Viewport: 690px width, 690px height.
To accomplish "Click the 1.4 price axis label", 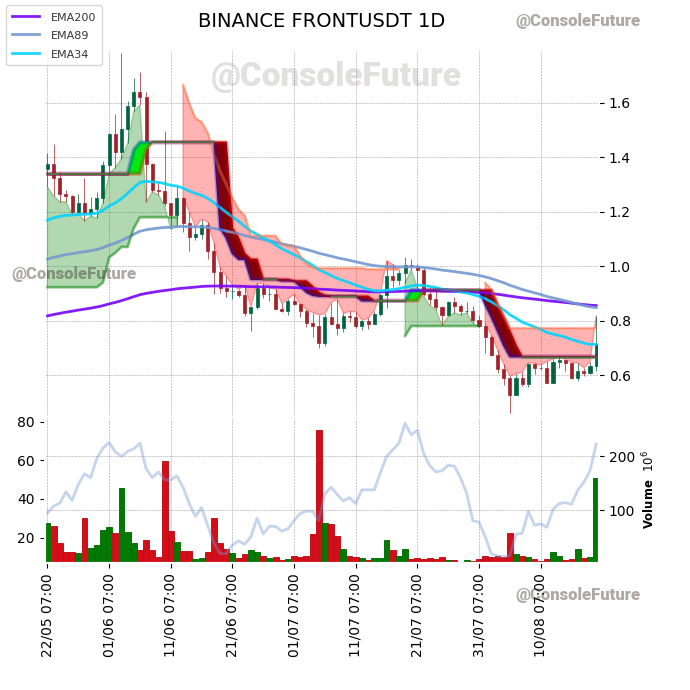I will (620, 158).
